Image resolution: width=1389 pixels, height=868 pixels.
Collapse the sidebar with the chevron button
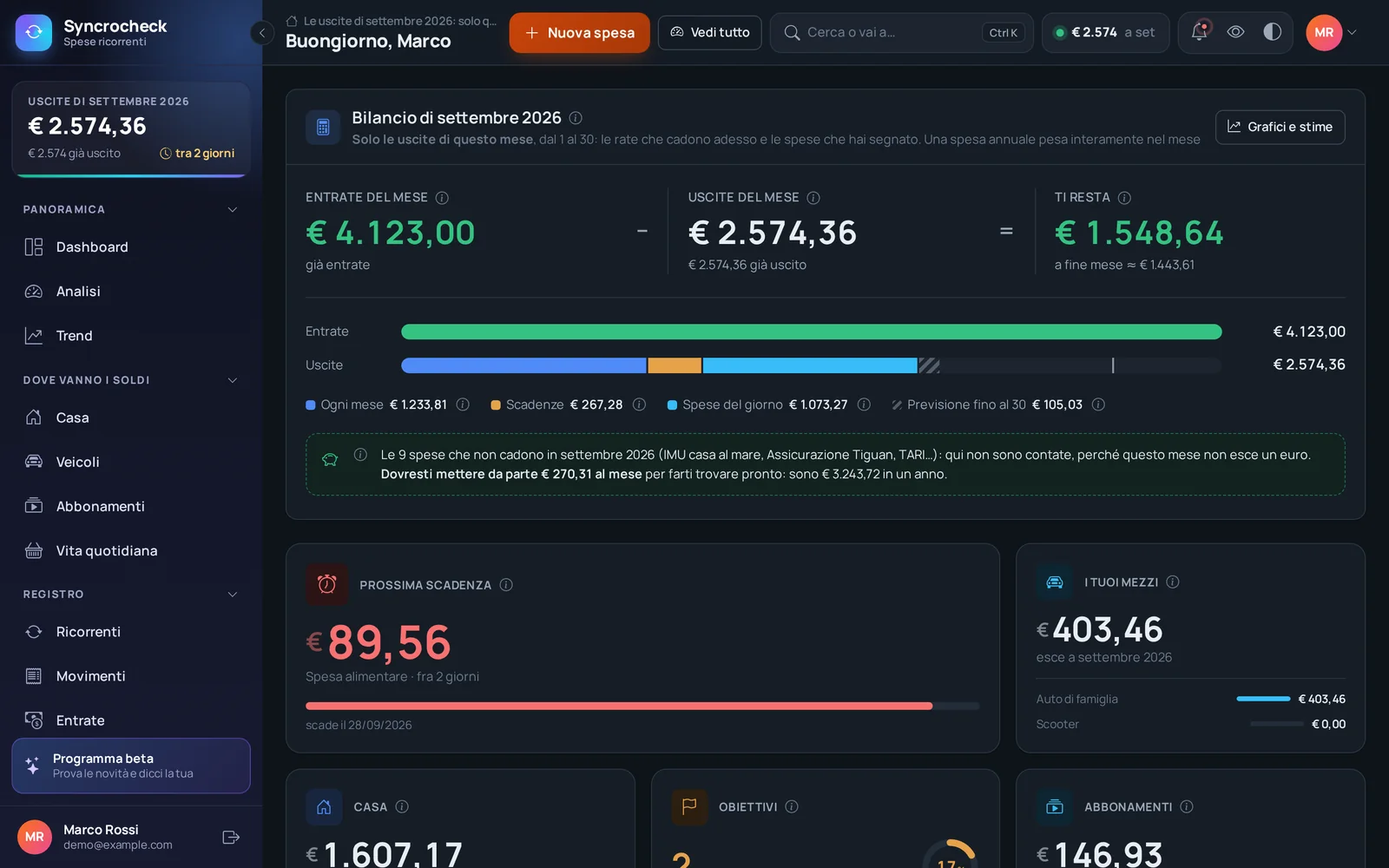pyautogui.click(x=262, y=33)
